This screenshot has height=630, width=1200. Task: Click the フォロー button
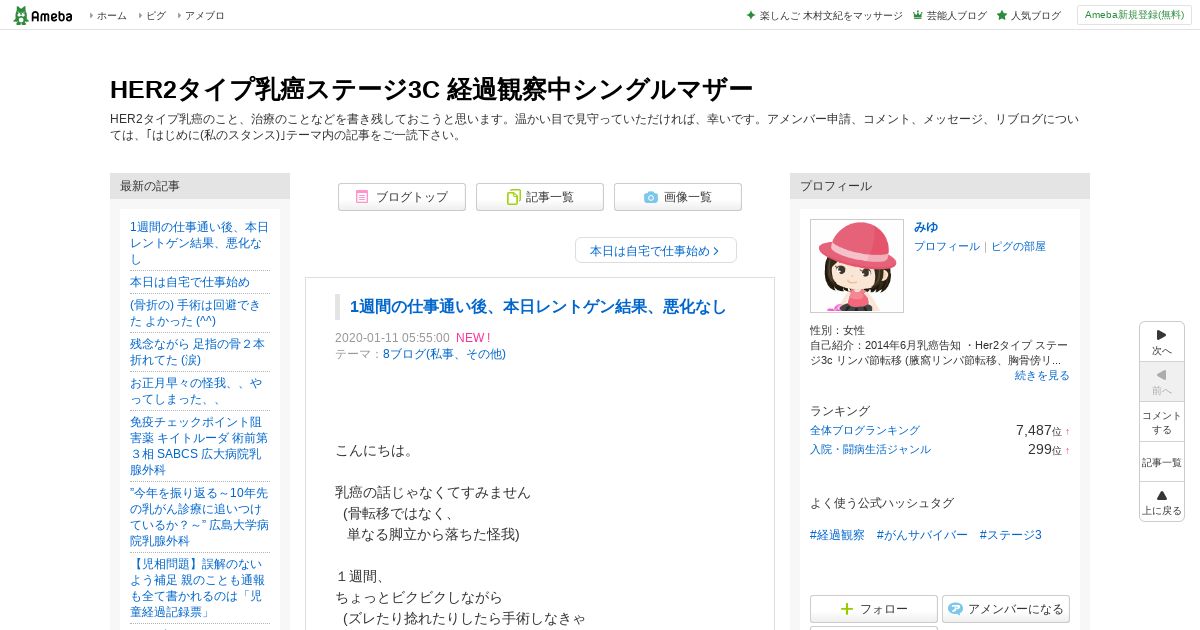tap(874, 609)
